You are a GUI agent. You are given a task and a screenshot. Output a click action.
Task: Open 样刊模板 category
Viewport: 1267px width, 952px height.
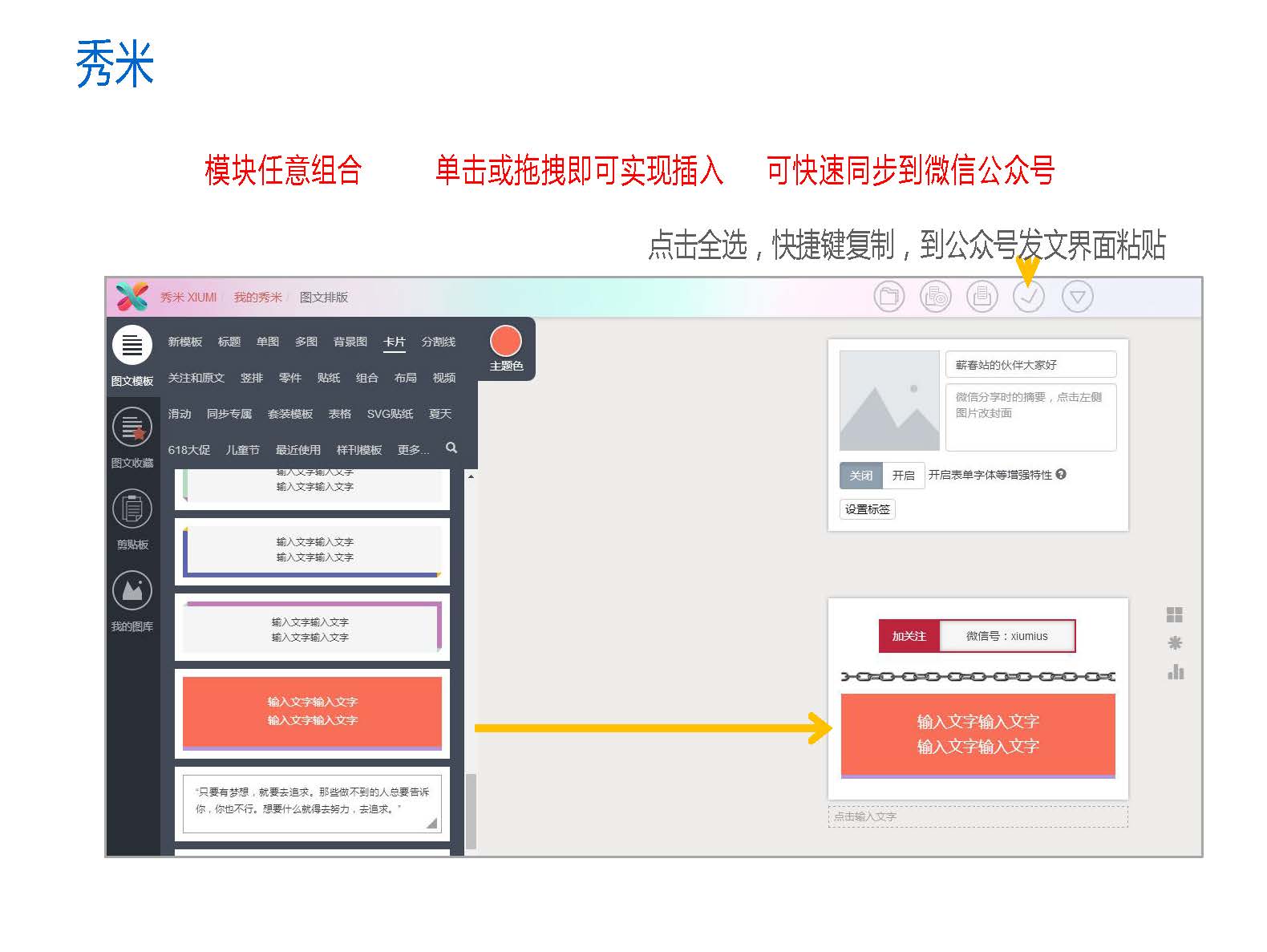(x=359, y=450)
